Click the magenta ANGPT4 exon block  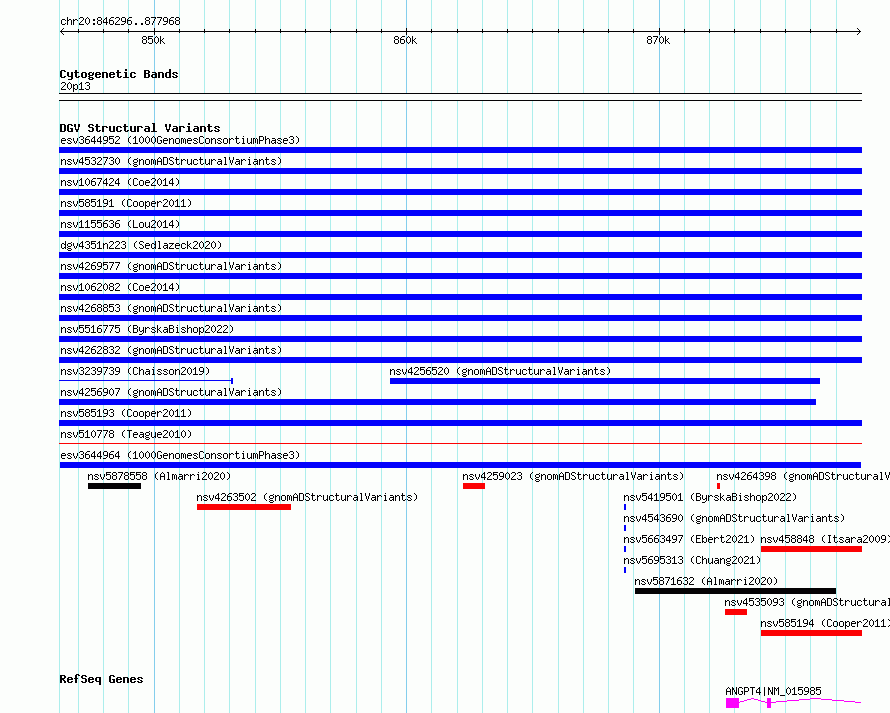[x=732, y=703]
